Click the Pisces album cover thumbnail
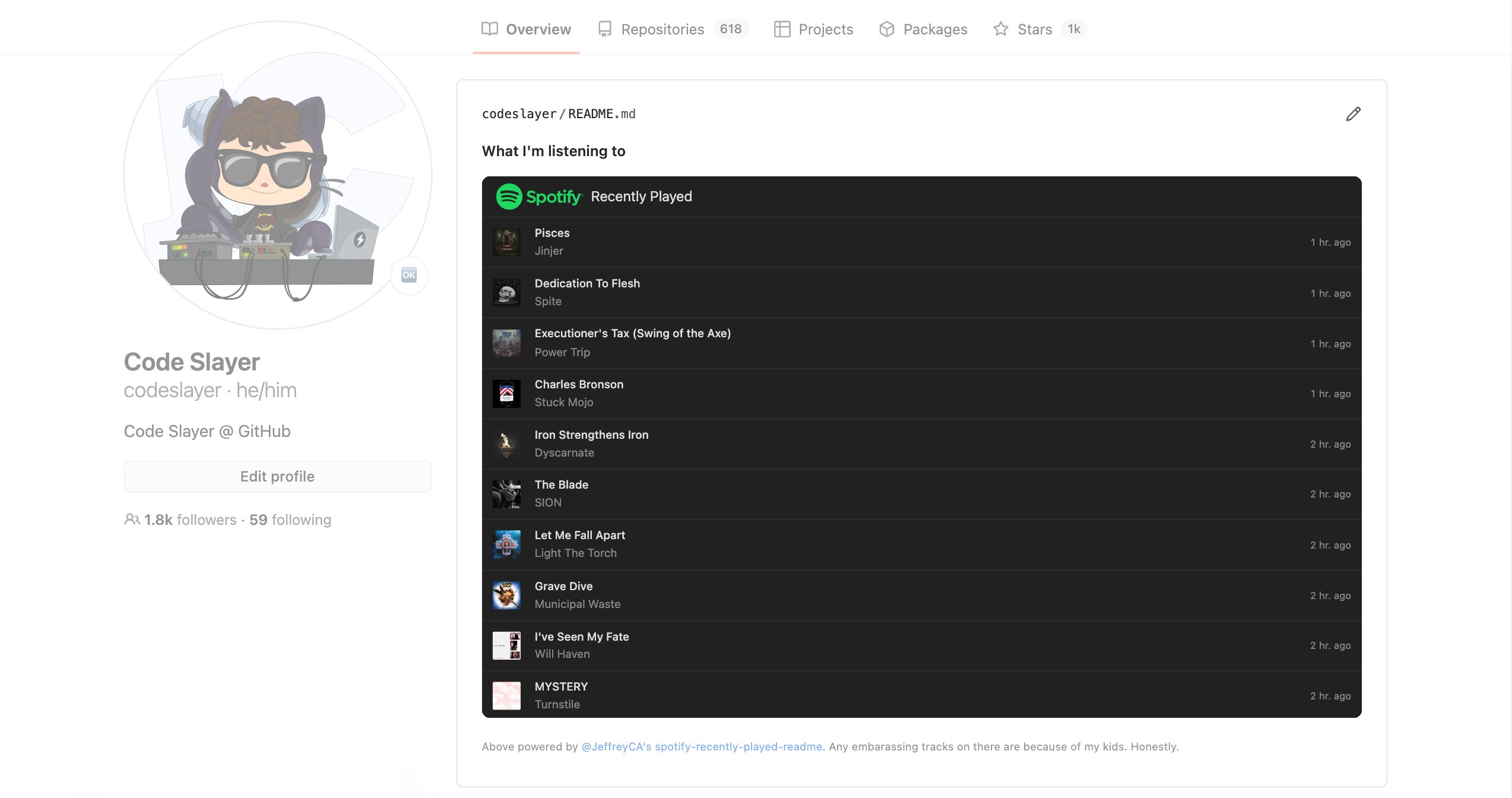The width and height of the screenshot is (1512, 798). click(x=506, y=242)
